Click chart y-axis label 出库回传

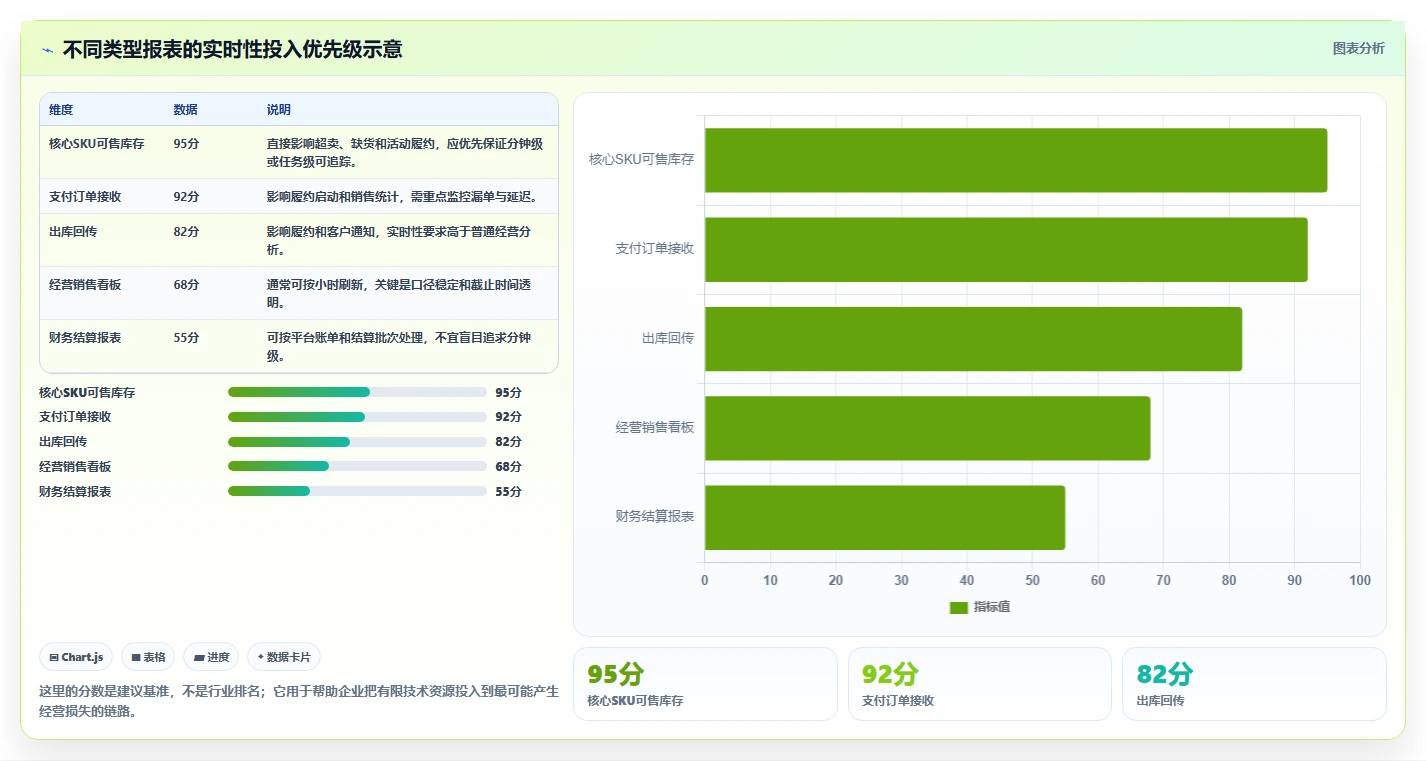(668, 338)
